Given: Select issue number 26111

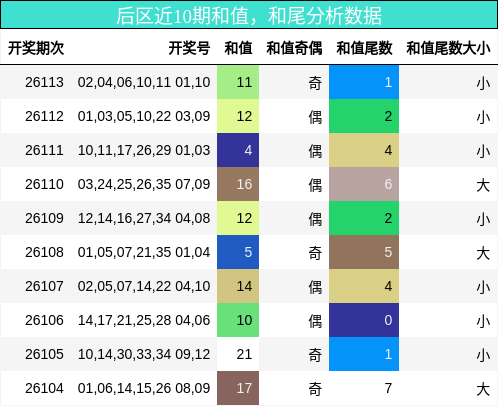Looking at the screenshot, I should [44, 150].
